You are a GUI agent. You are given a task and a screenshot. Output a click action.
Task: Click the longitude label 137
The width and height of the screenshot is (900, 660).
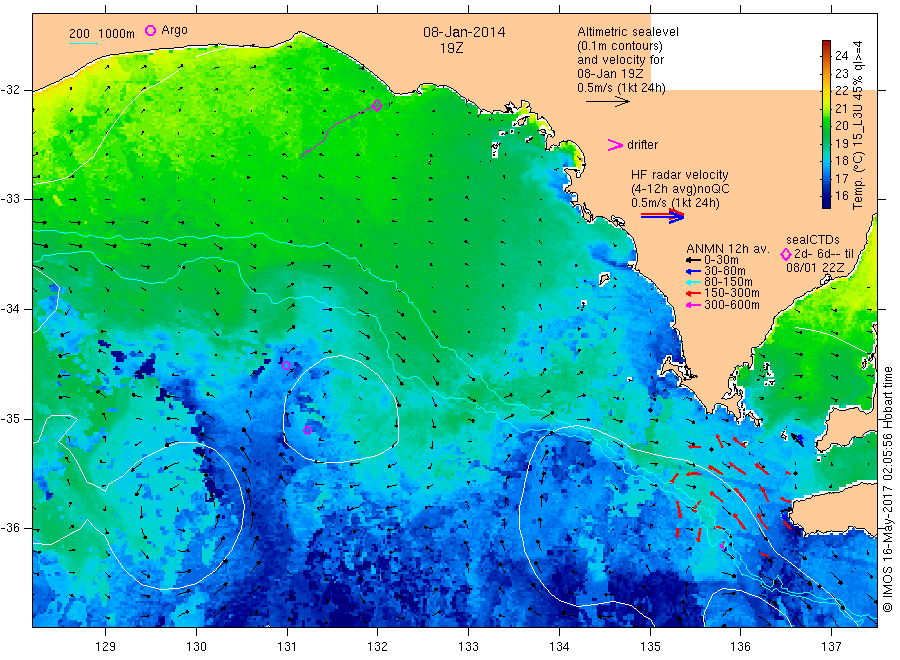pos(832,647)
